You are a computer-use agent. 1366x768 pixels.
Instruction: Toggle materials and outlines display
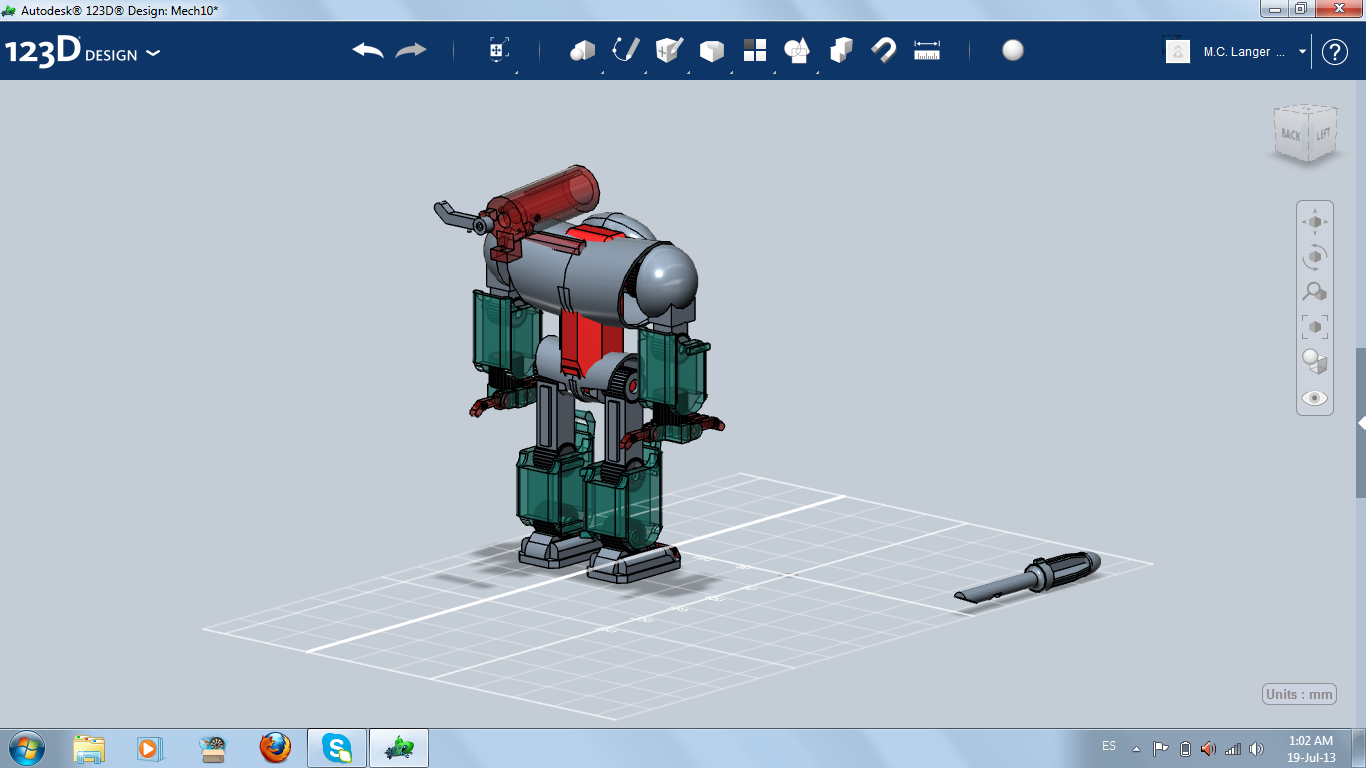[1315, 361]
